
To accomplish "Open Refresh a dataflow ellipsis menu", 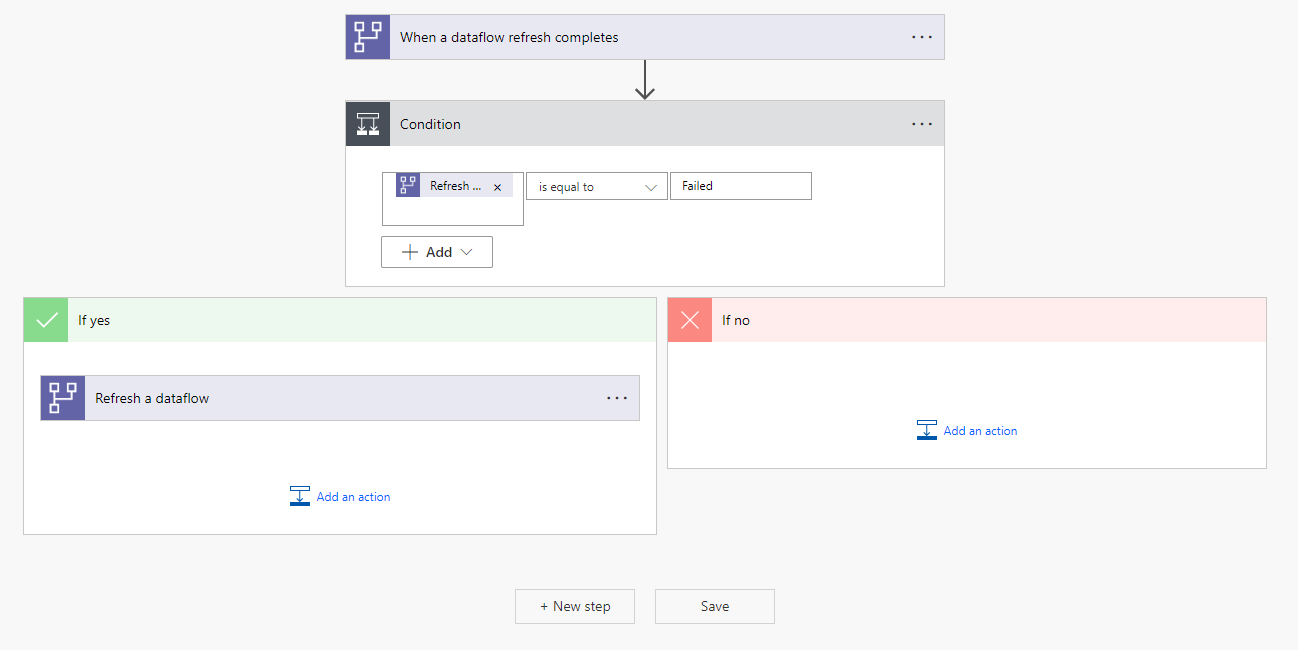I will click(x=617, y=398).
